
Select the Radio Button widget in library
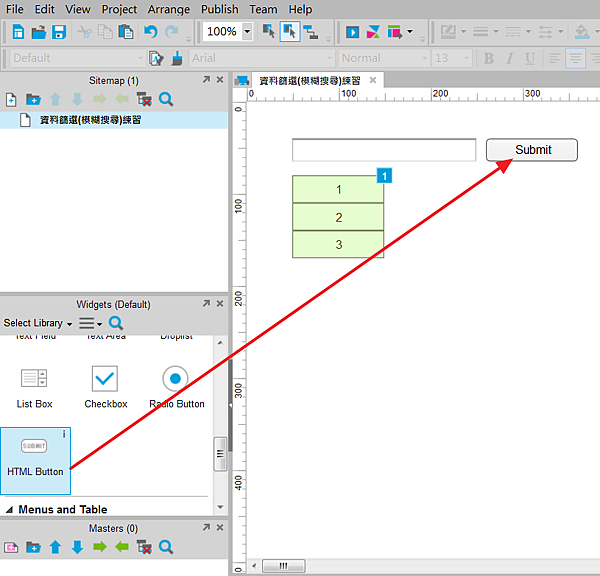tap(176, 387)
